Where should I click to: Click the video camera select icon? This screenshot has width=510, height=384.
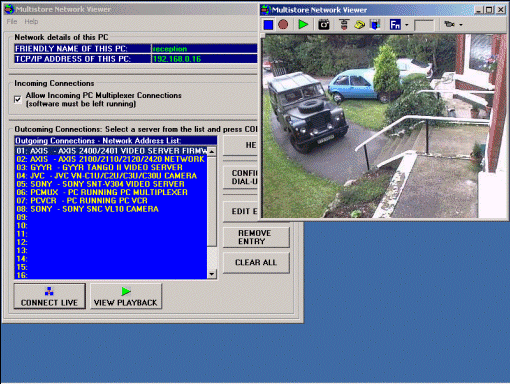[x=449, y=24]
